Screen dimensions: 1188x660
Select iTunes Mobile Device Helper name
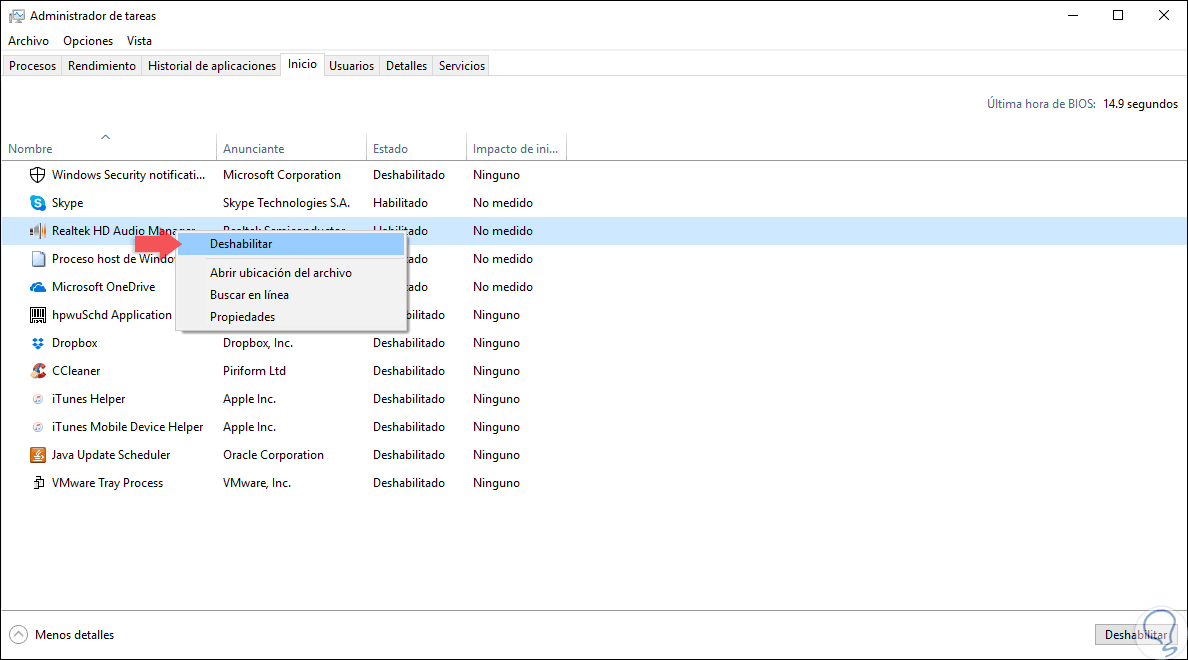127,427
